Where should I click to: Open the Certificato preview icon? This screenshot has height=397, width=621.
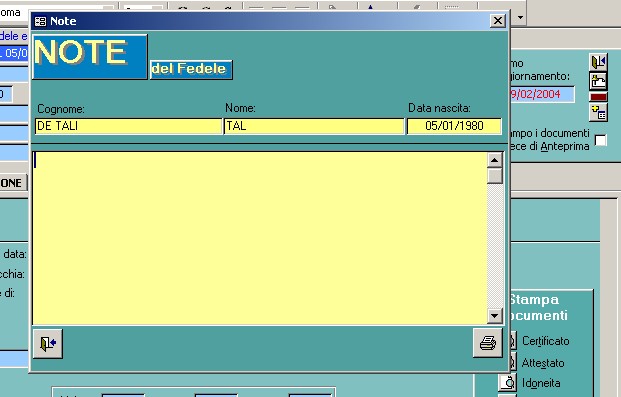tap(512, 340)
